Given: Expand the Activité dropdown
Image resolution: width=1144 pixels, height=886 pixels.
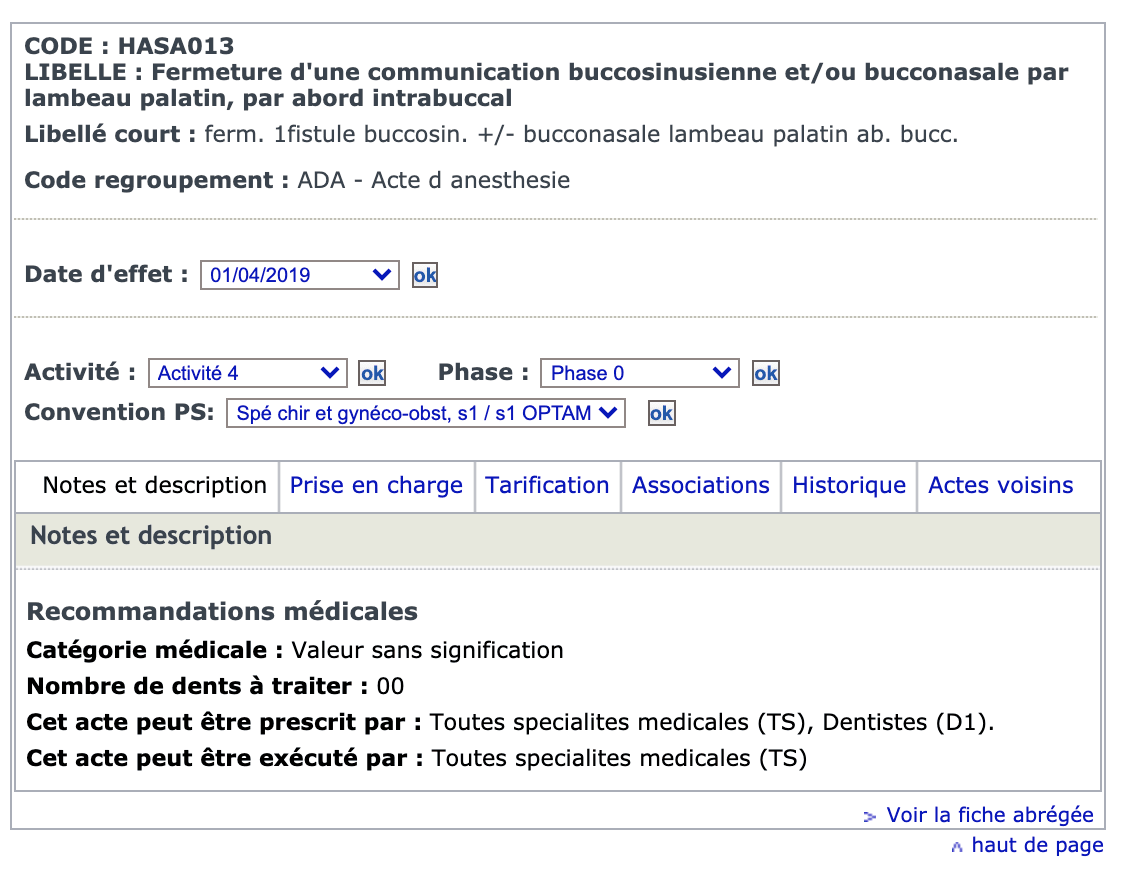Looking at the screenshot, I should coord(247,373).
